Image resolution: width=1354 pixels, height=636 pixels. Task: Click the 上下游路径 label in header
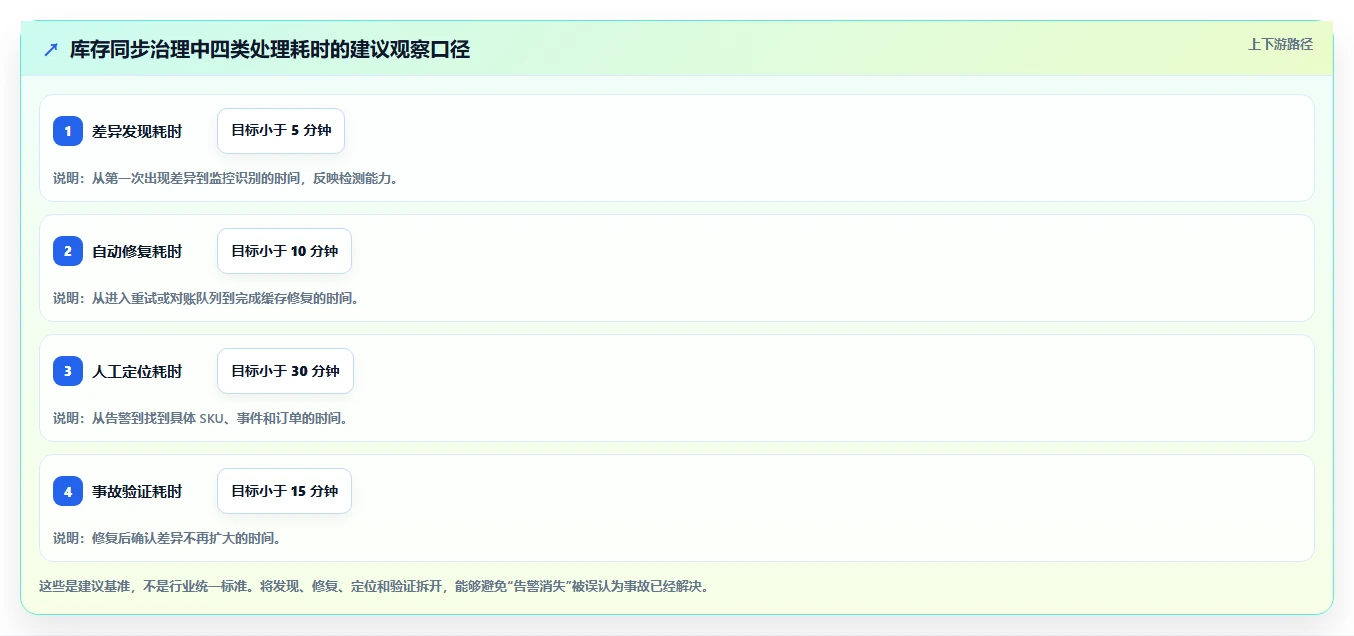click(x=1280, y=44)
